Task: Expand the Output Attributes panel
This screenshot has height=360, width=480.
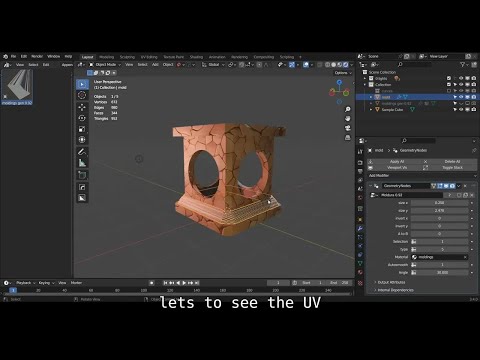Action: click(391, 282)
